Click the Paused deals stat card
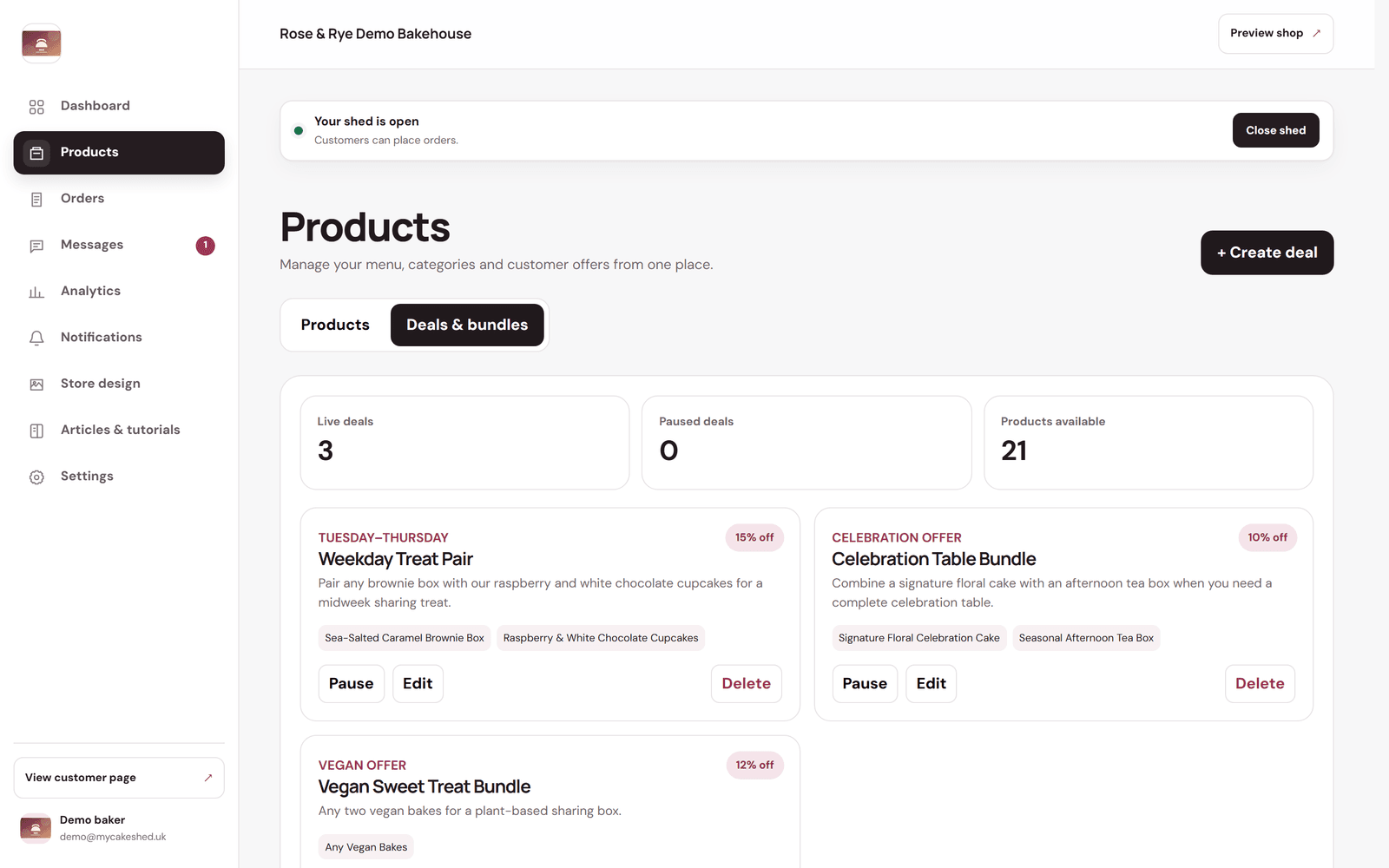Screen dimensions: 1389x868 coord(806,443)
